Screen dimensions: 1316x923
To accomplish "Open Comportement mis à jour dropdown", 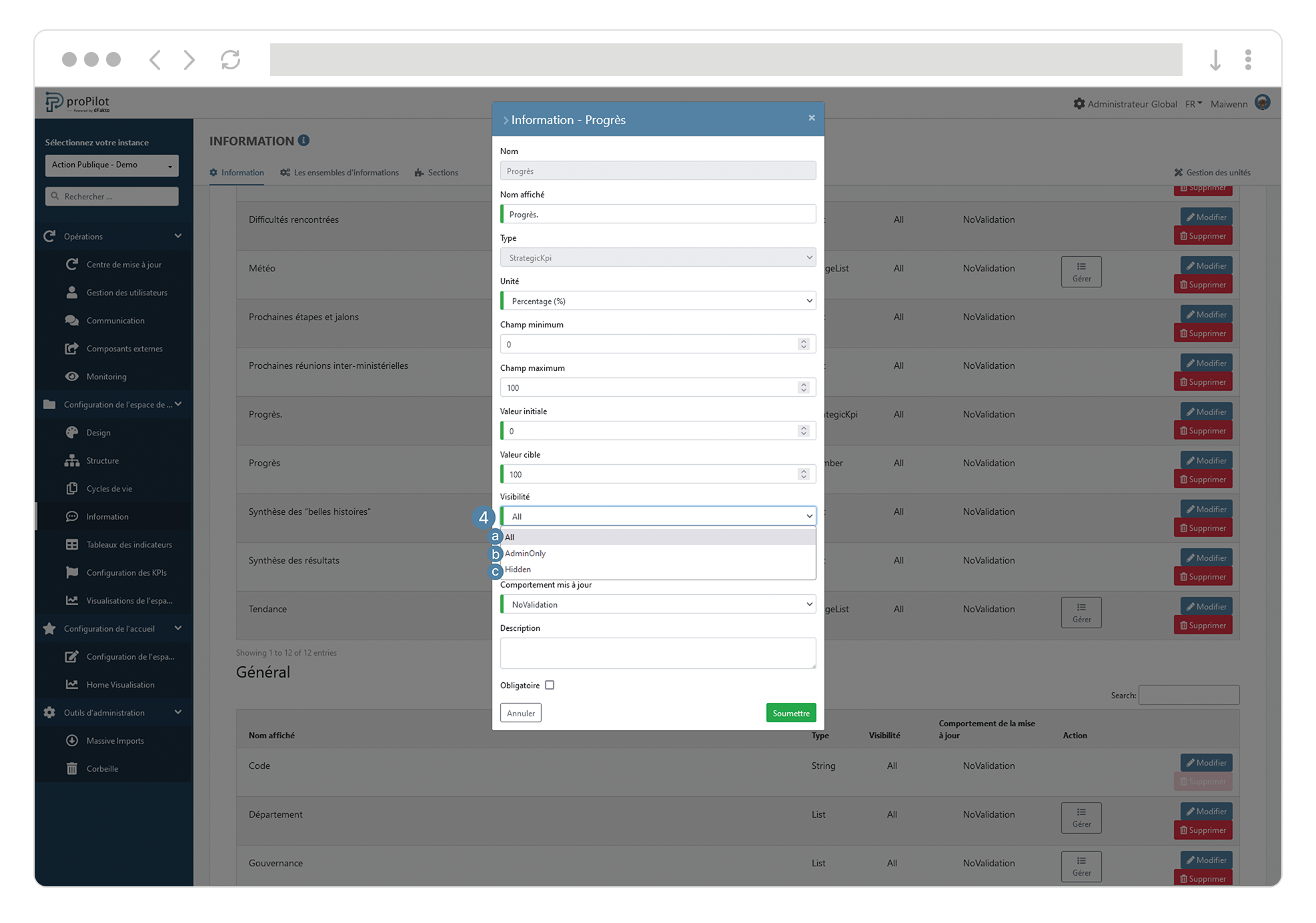I will click(x=658, y=604).
